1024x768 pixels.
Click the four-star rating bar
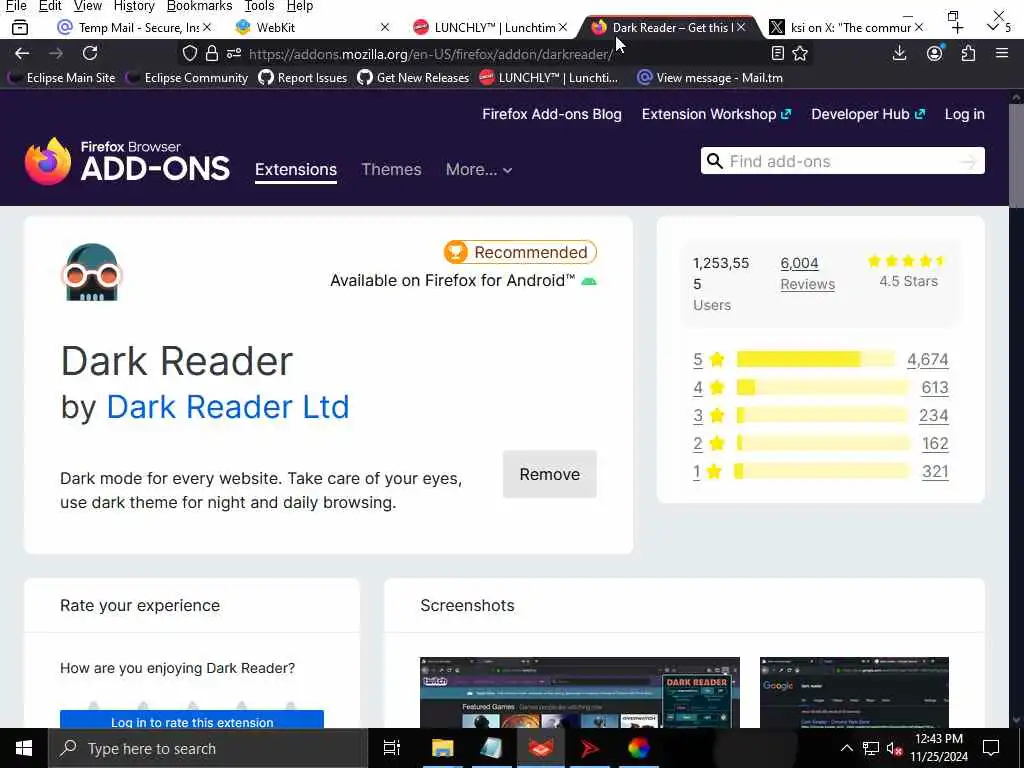coord(822,388)
